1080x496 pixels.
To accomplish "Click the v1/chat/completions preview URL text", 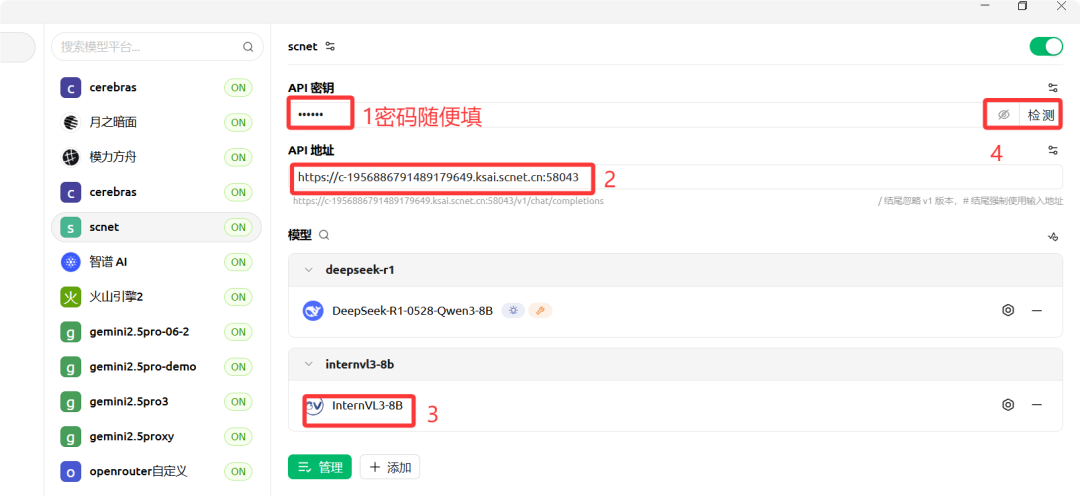I will [448, 201].
